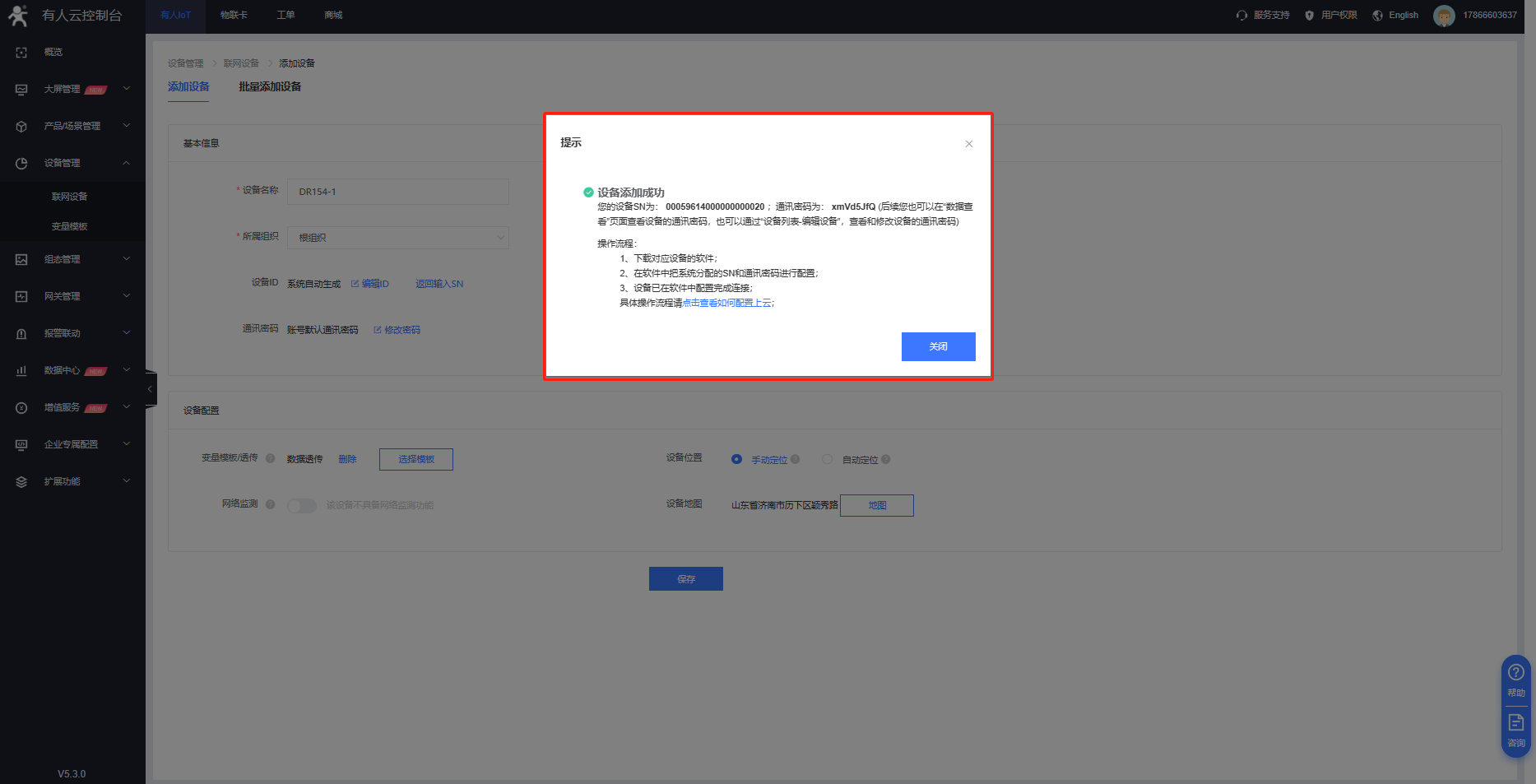Click the blue 关闭 button in dialog
Image resolution: width=1536 pixels, height=784 pixels.
pos(938,346)
